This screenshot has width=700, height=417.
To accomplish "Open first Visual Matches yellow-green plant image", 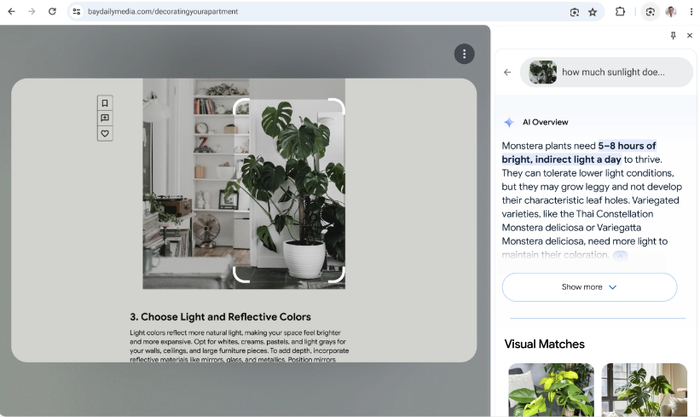I will pos(551,390).
